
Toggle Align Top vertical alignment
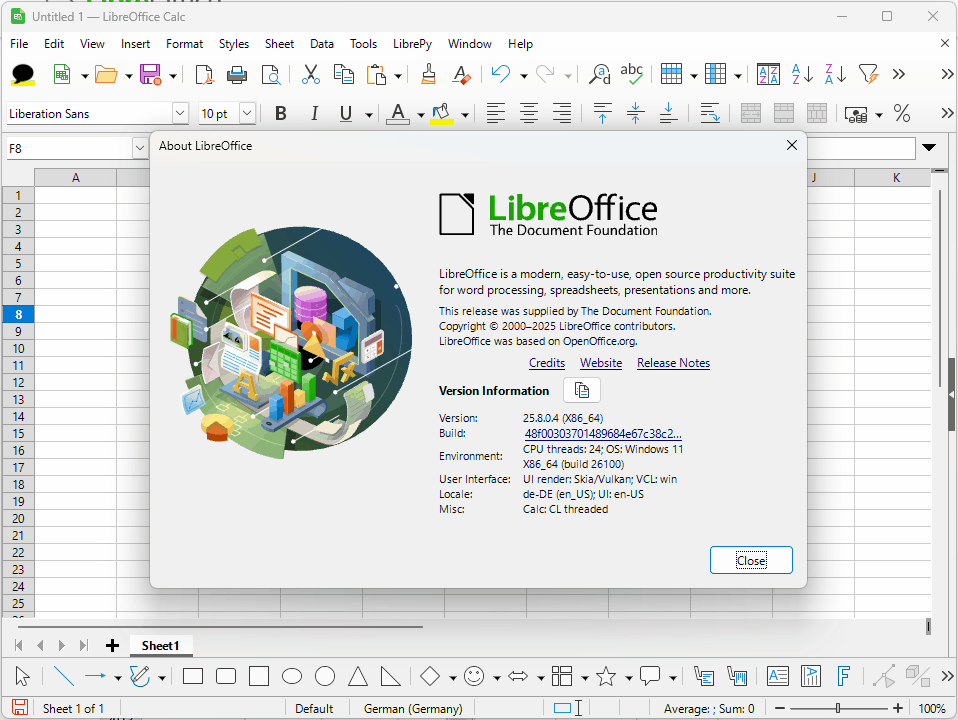click(602, 114)
